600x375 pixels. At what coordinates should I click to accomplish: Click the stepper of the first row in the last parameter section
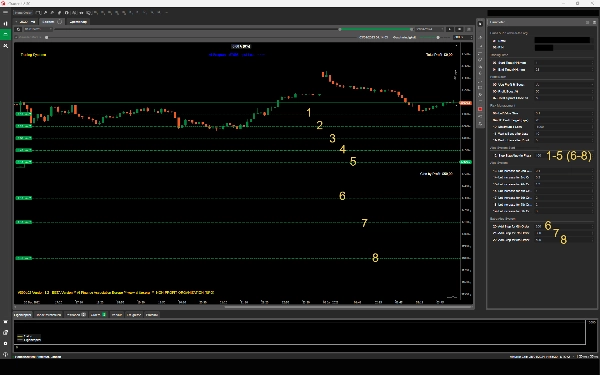(x=592, y=226)
